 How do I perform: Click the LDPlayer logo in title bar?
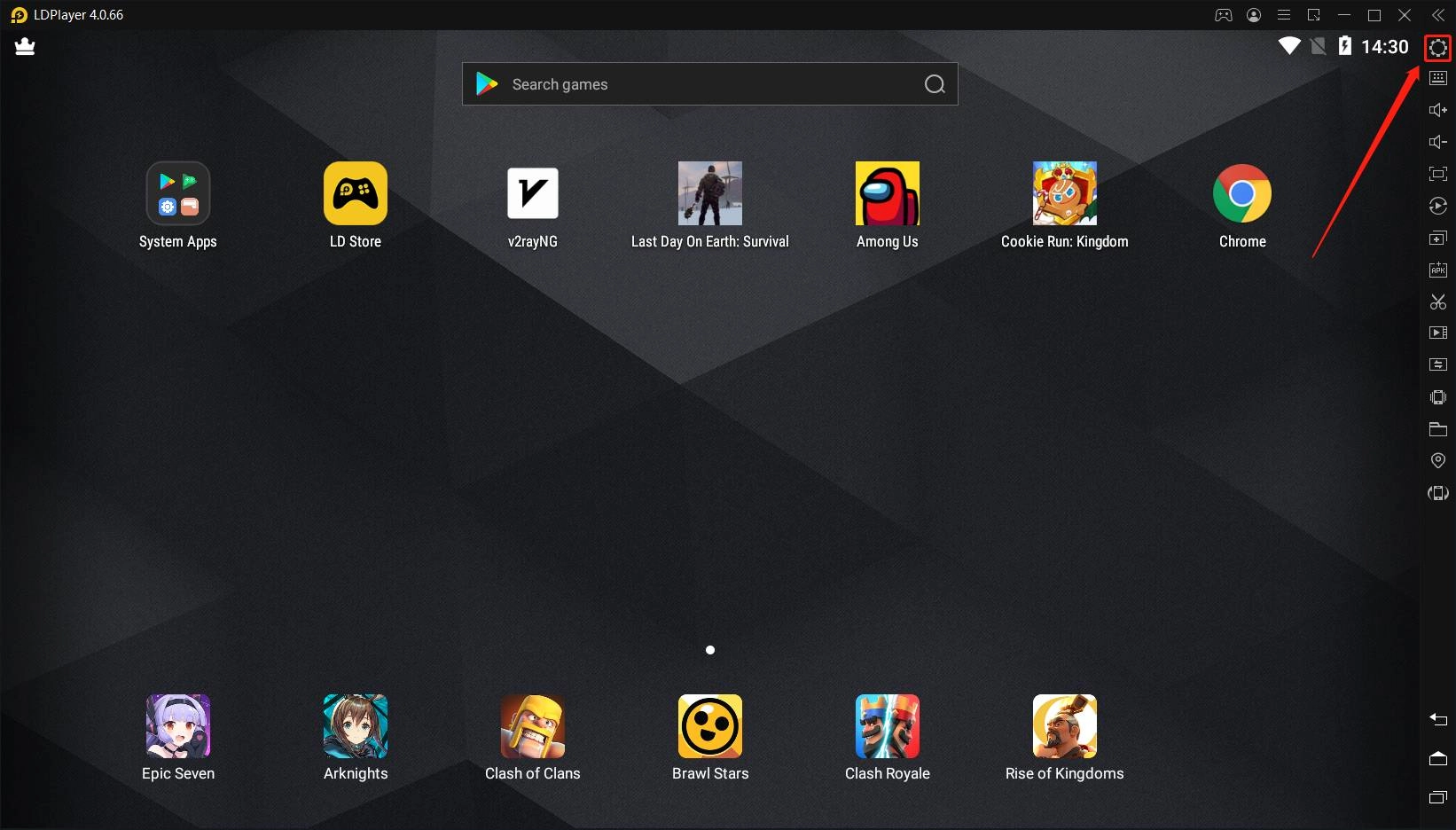point(19,15)
